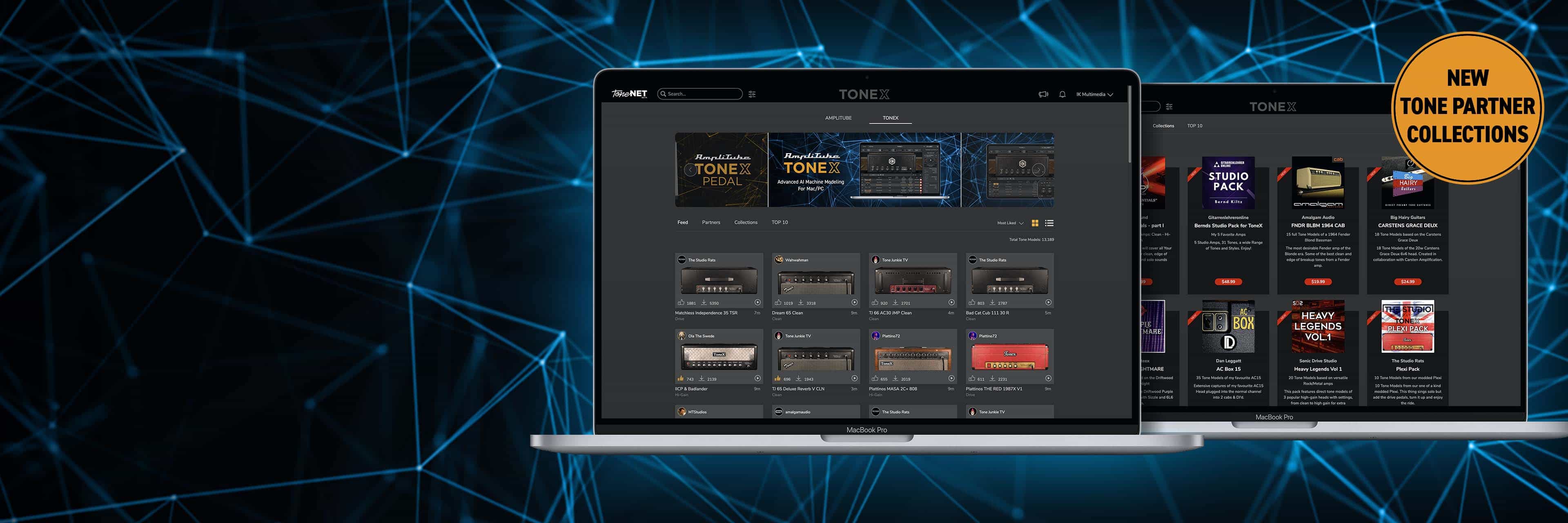Play preview of Bad Cat Cub 111 30 R
1568x523 pixels.
[x=1048, y=302]
